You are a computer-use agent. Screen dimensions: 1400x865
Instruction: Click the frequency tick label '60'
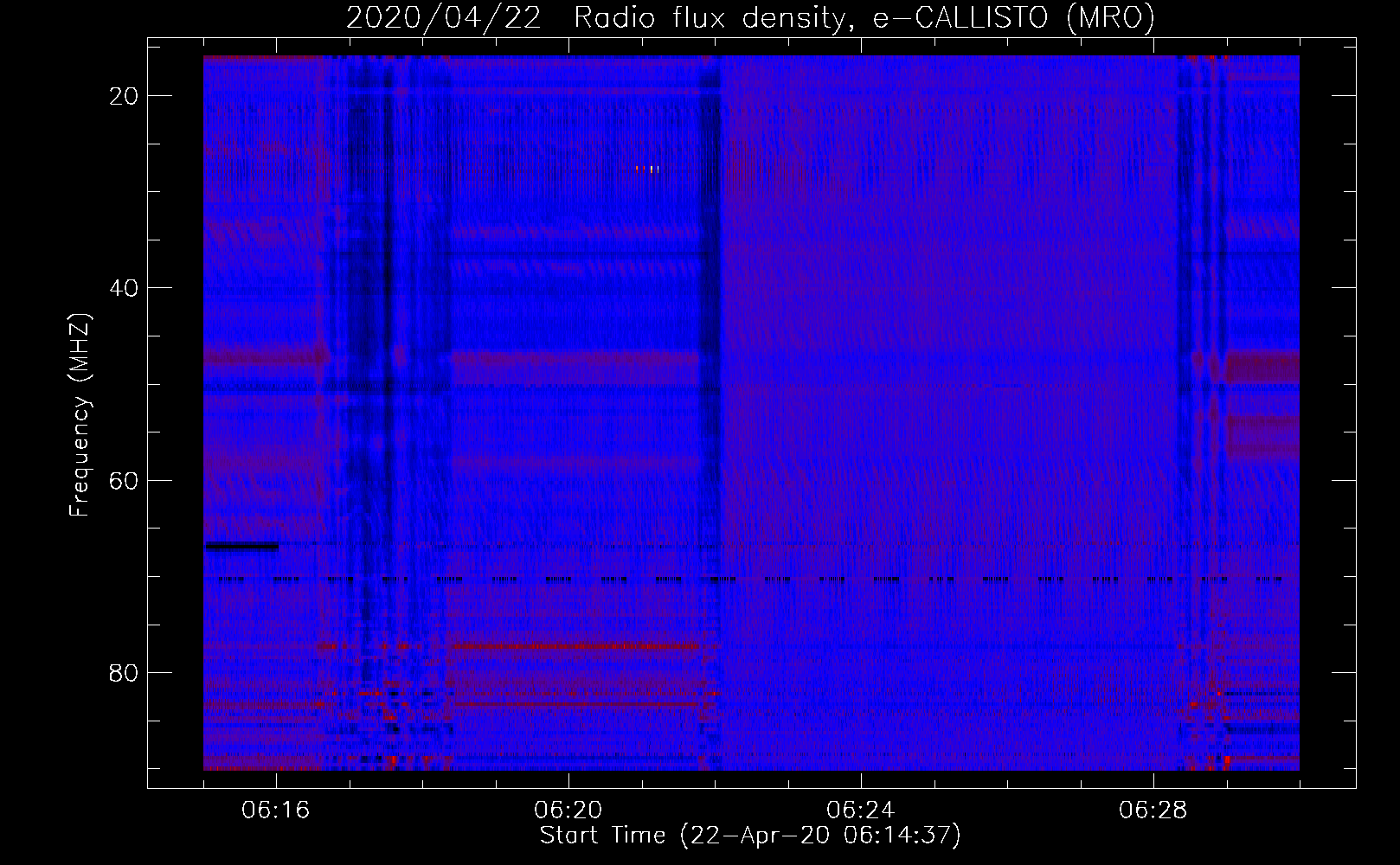(x=125, y=480)
